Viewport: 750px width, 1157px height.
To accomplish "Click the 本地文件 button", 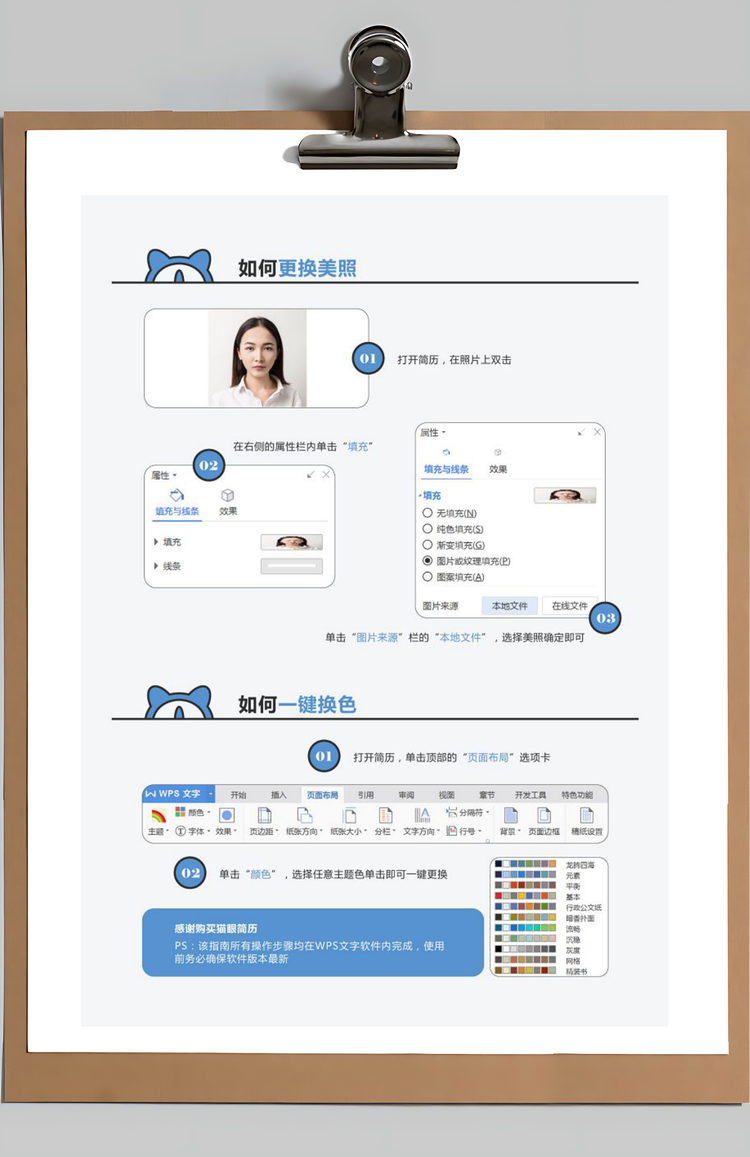I will [509, 606].
